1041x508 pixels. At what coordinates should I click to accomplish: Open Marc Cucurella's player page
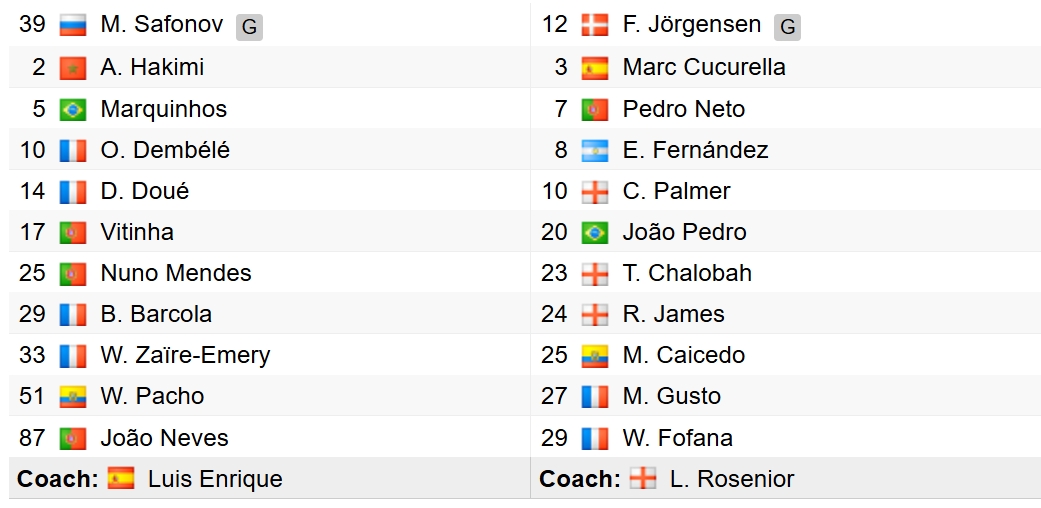click(704, 68)
